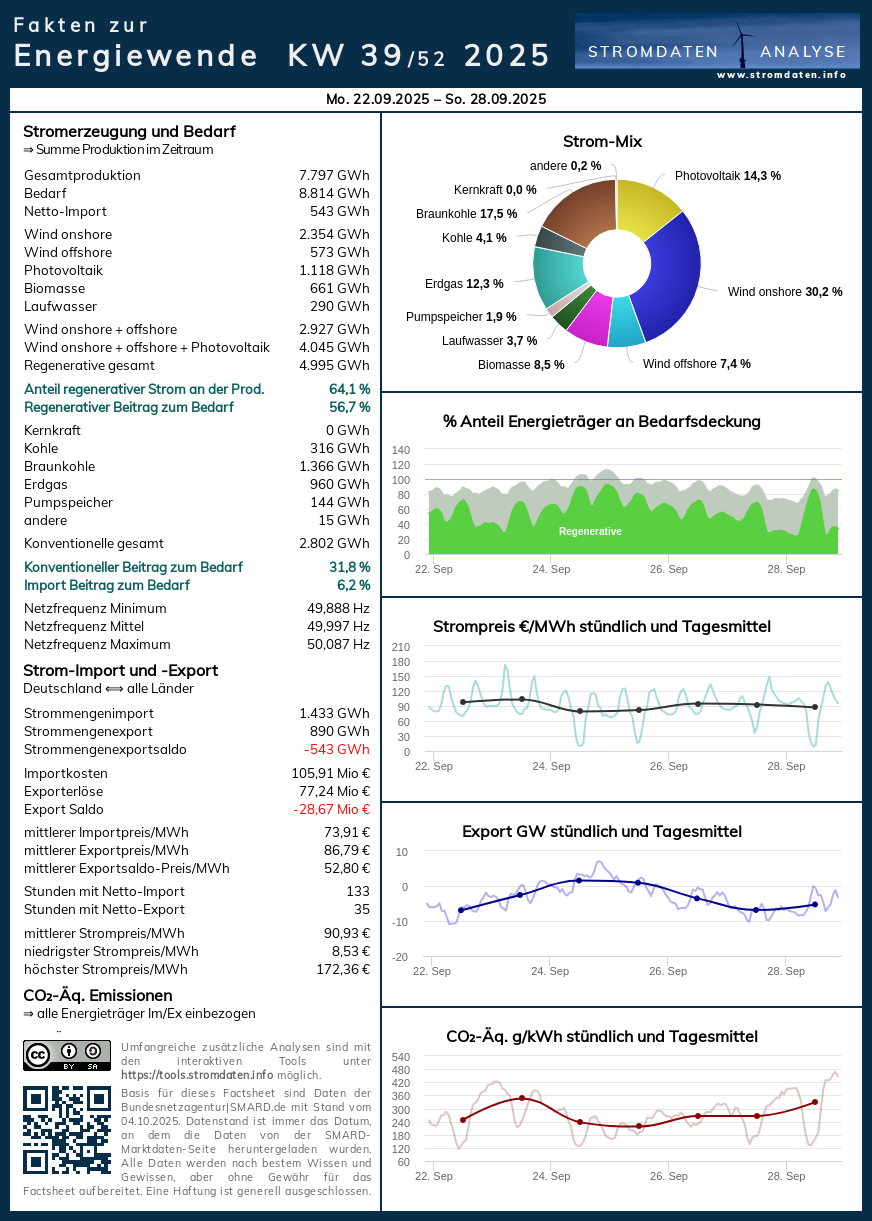Click the attribution BY person icon
This screenshot has height=1221, width=872.
click(69, 1051)
